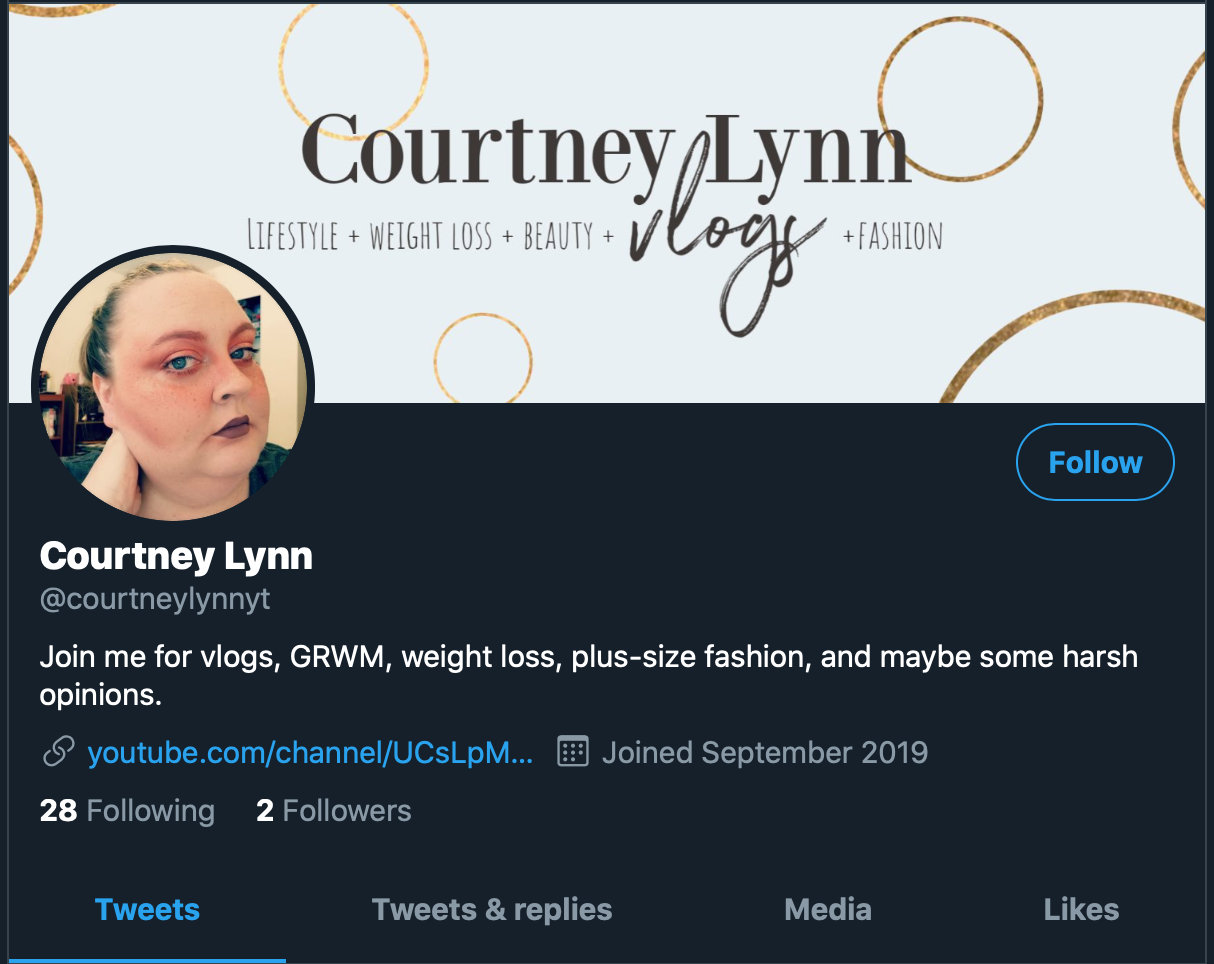Click the calendar icon beside Joined date
Screen dimensions: 1214x964
point(572,752)
